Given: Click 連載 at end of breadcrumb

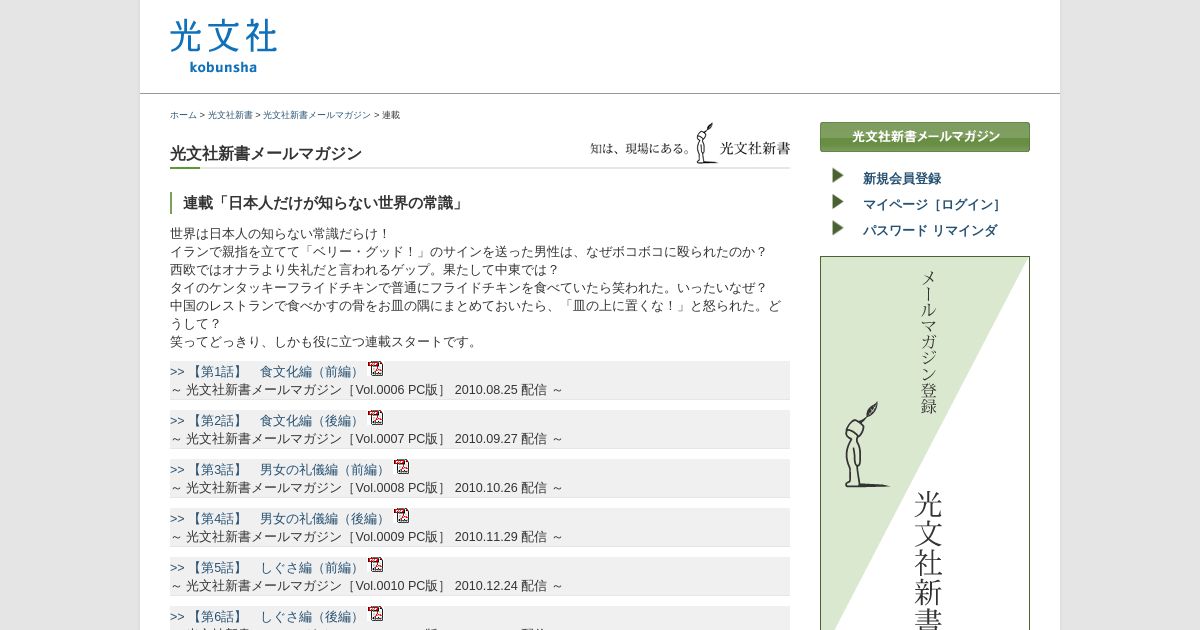Looking at the screenshot, I should (391, 115).
